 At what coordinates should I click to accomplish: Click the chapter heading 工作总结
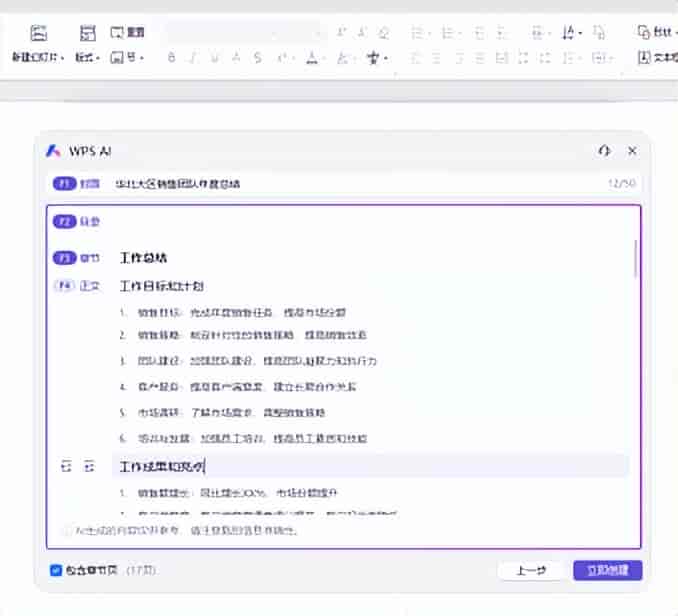144,258
